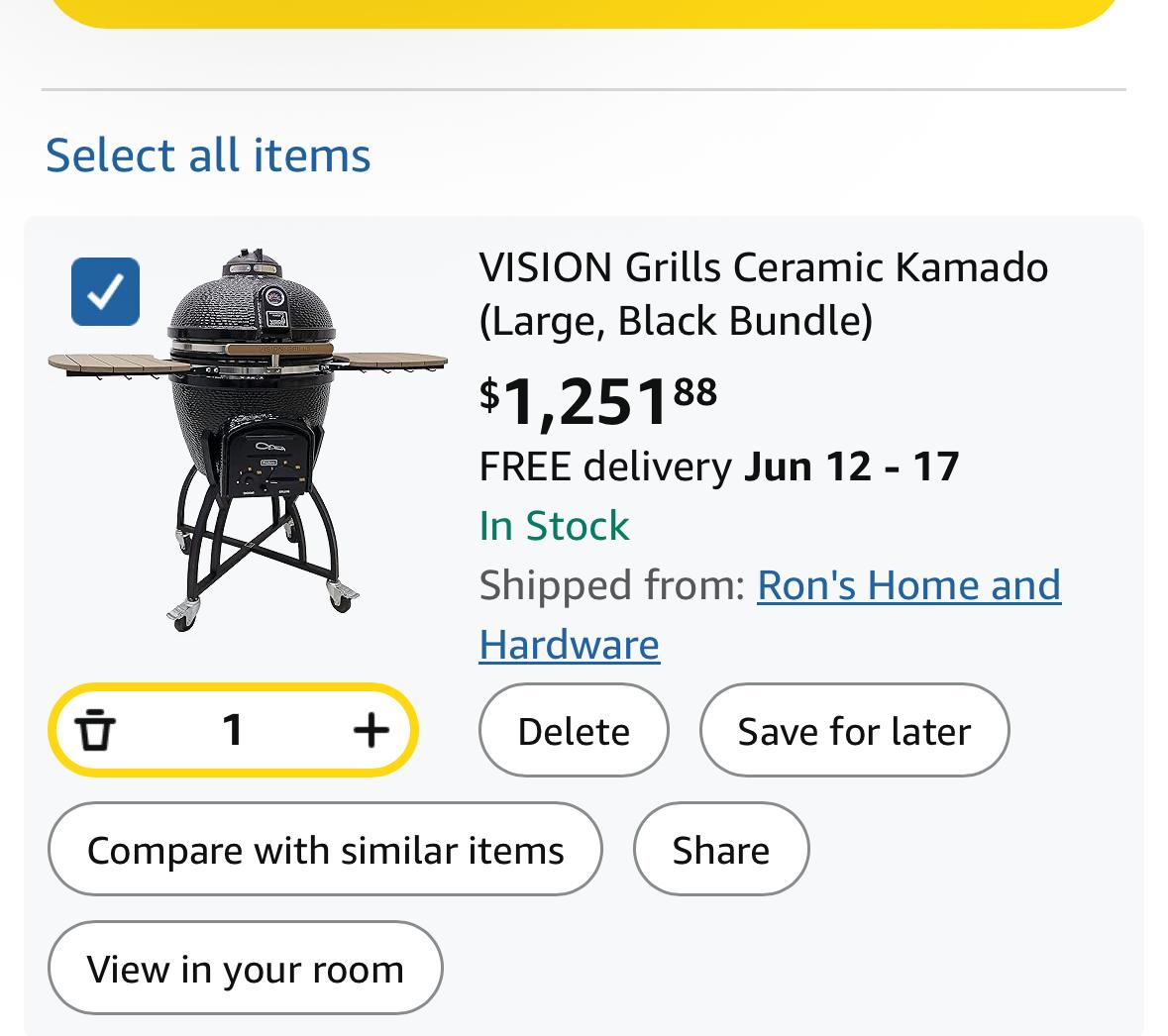This screenshot has height=1036, width=1168.
Task: Click the Shipped from label
Action: (612, 585)
